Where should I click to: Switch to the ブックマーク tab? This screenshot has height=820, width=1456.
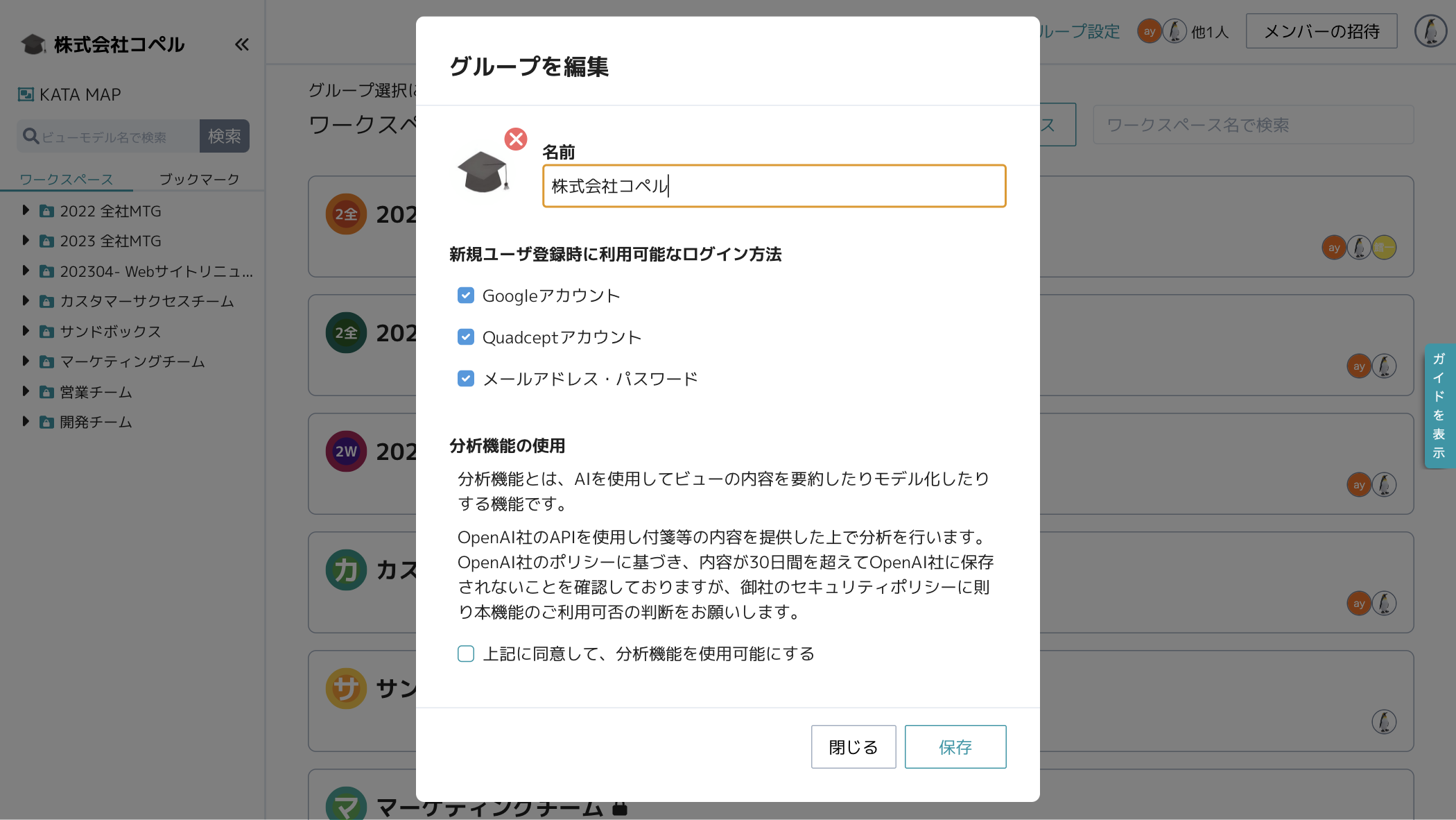click(x=200, y=179)
